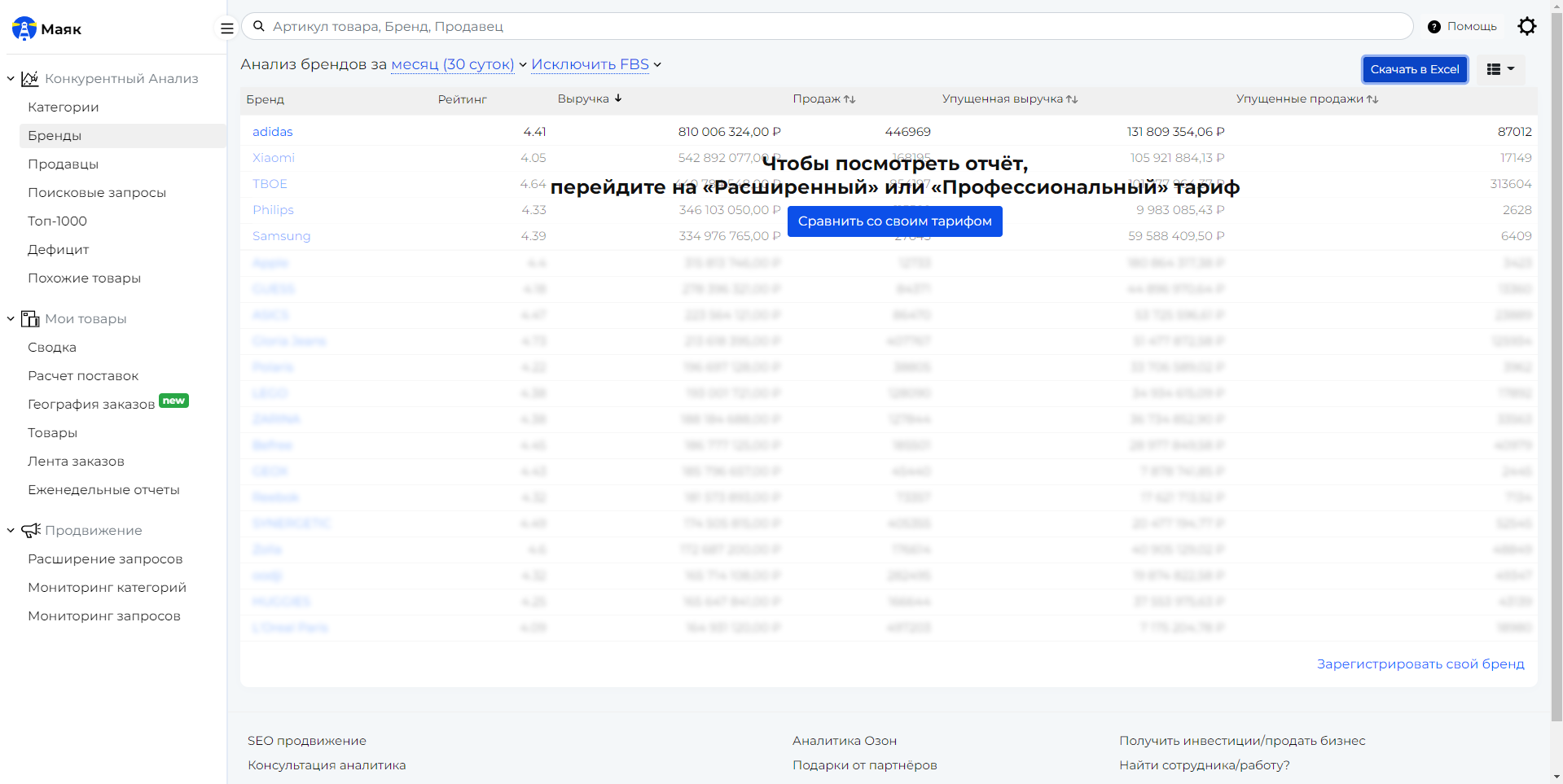This screenshot has height=784, width=1563.
Task: Open Расчет поставок in sidebar
Action: 83,375
